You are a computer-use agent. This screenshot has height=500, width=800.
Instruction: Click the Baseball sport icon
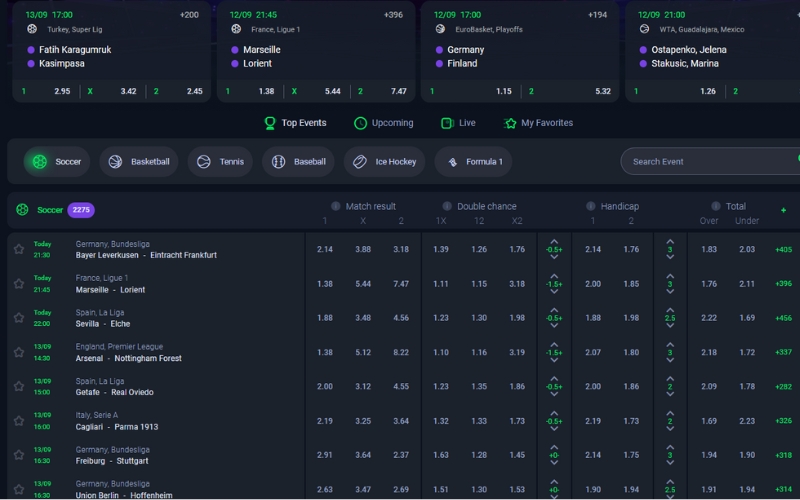278,162
